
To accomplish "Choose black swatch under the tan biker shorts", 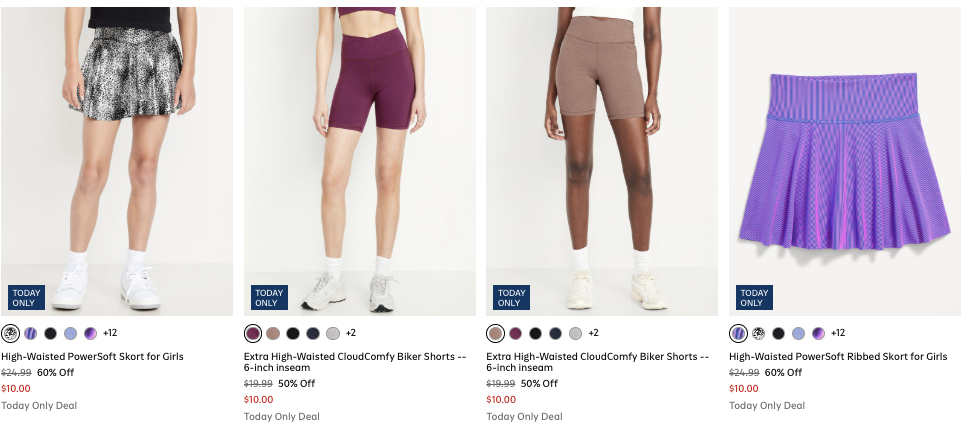I will (x=536, y=333).
